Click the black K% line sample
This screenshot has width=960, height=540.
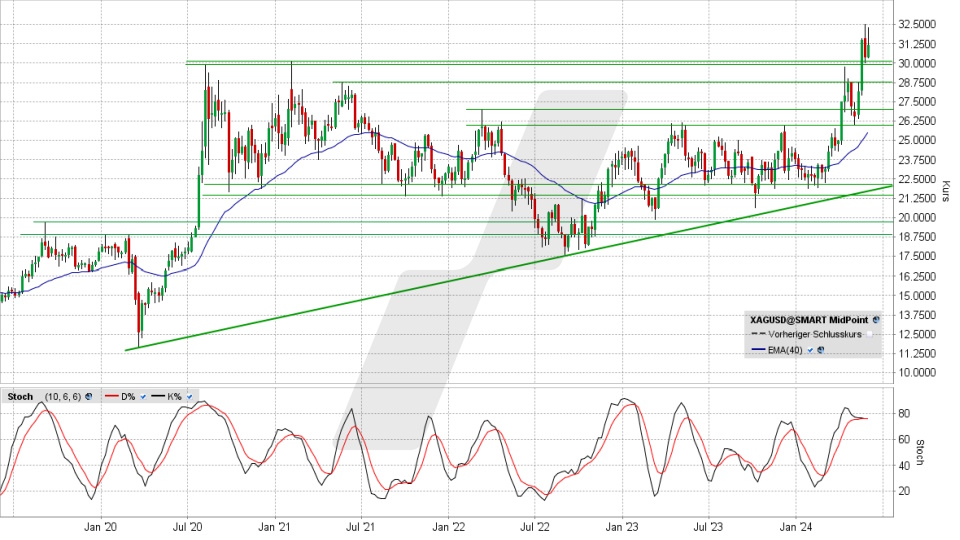(158, 396)
